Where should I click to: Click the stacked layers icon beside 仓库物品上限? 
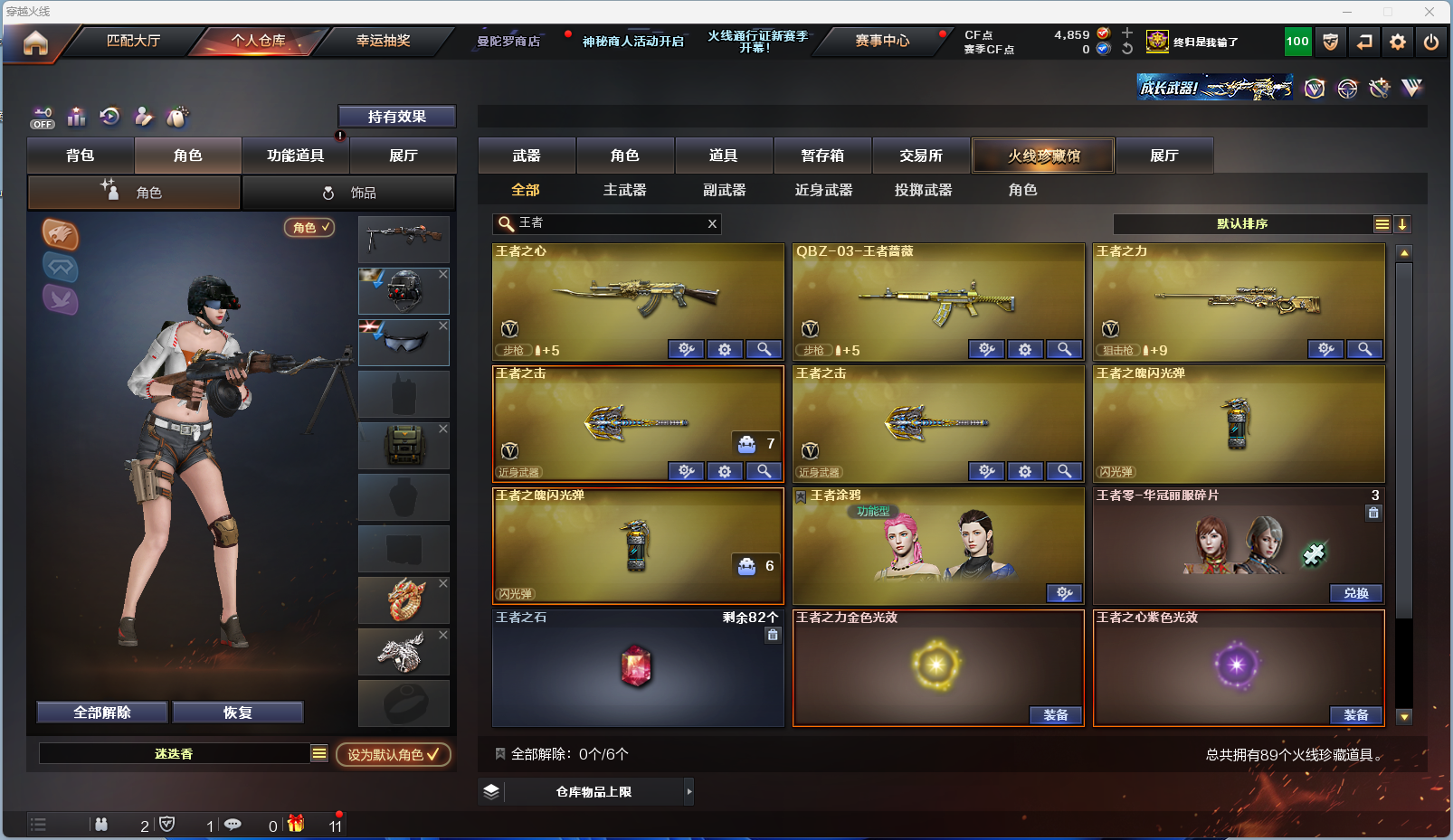491,791
